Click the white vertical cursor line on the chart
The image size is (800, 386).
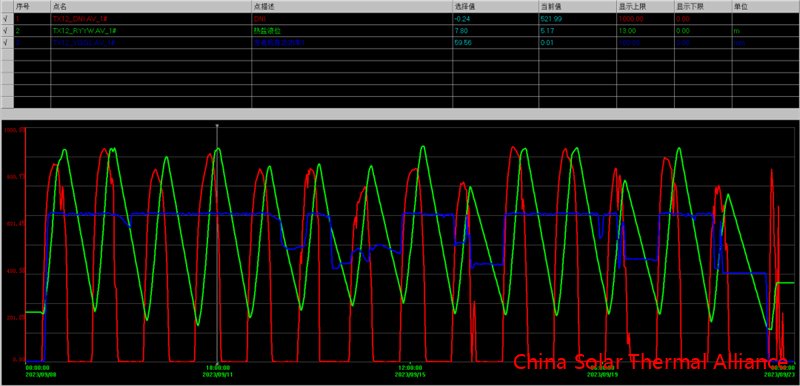click(x=217, y=243)
